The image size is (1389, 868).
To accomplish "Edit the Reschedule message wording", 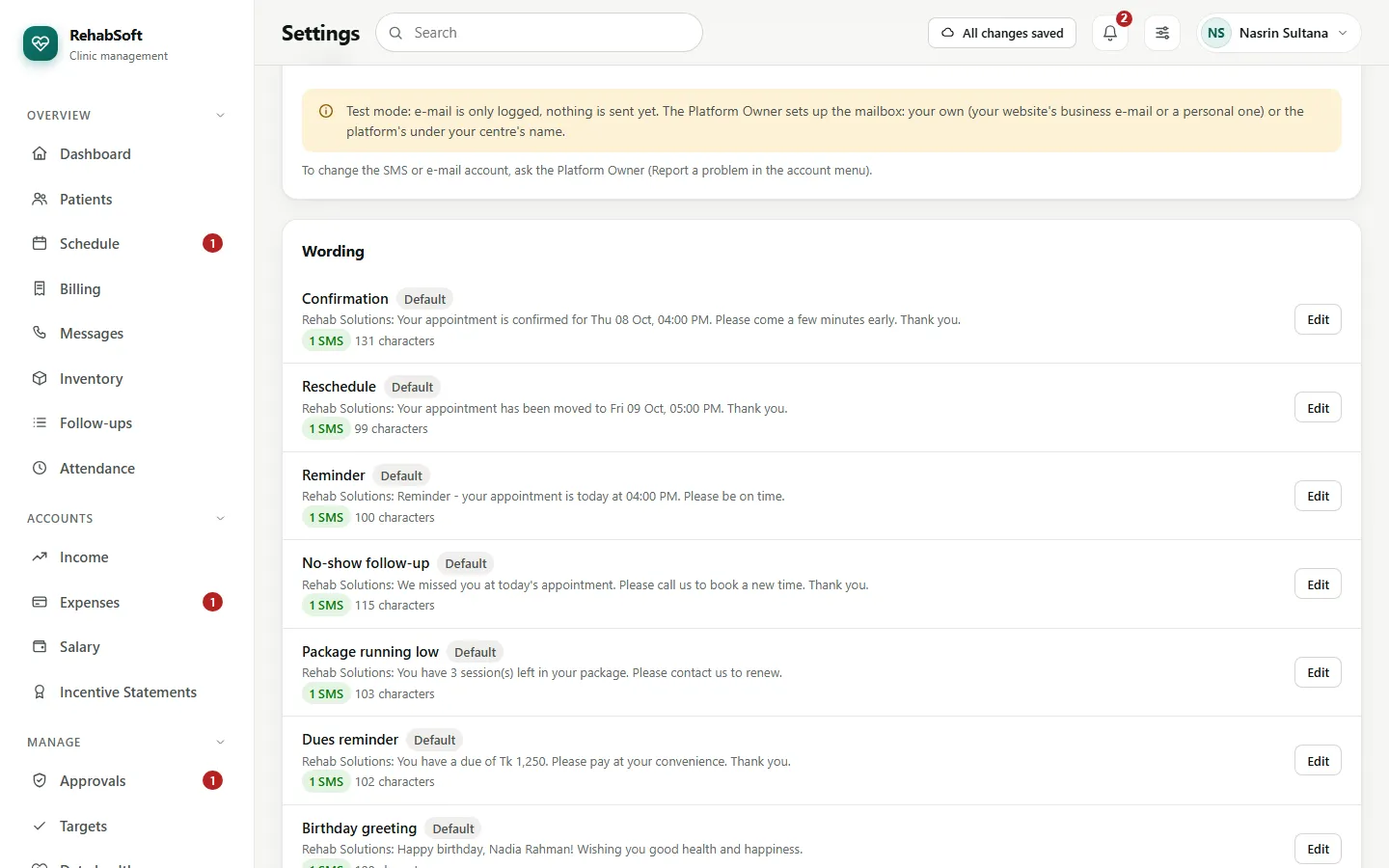I will coord(1318,408).
